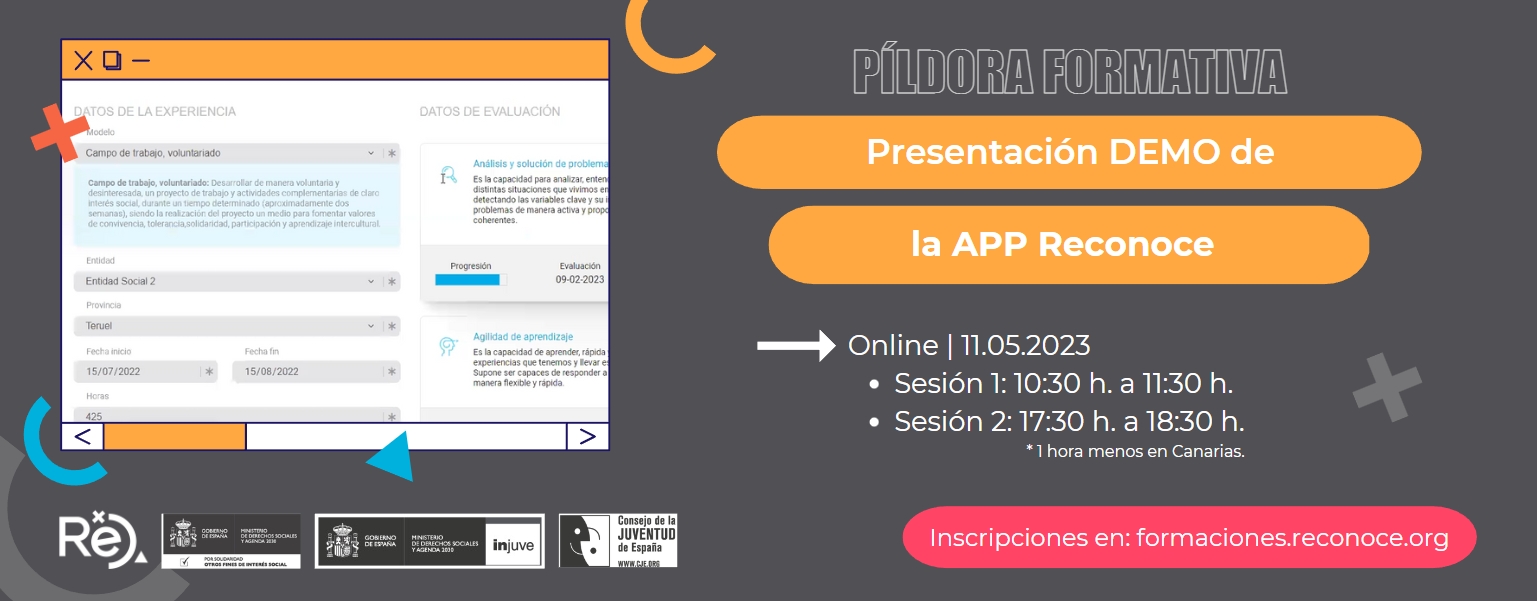Open the Modelo dropdown chevron
Viewport: 1537px width, 601px height.
point(371,153)
